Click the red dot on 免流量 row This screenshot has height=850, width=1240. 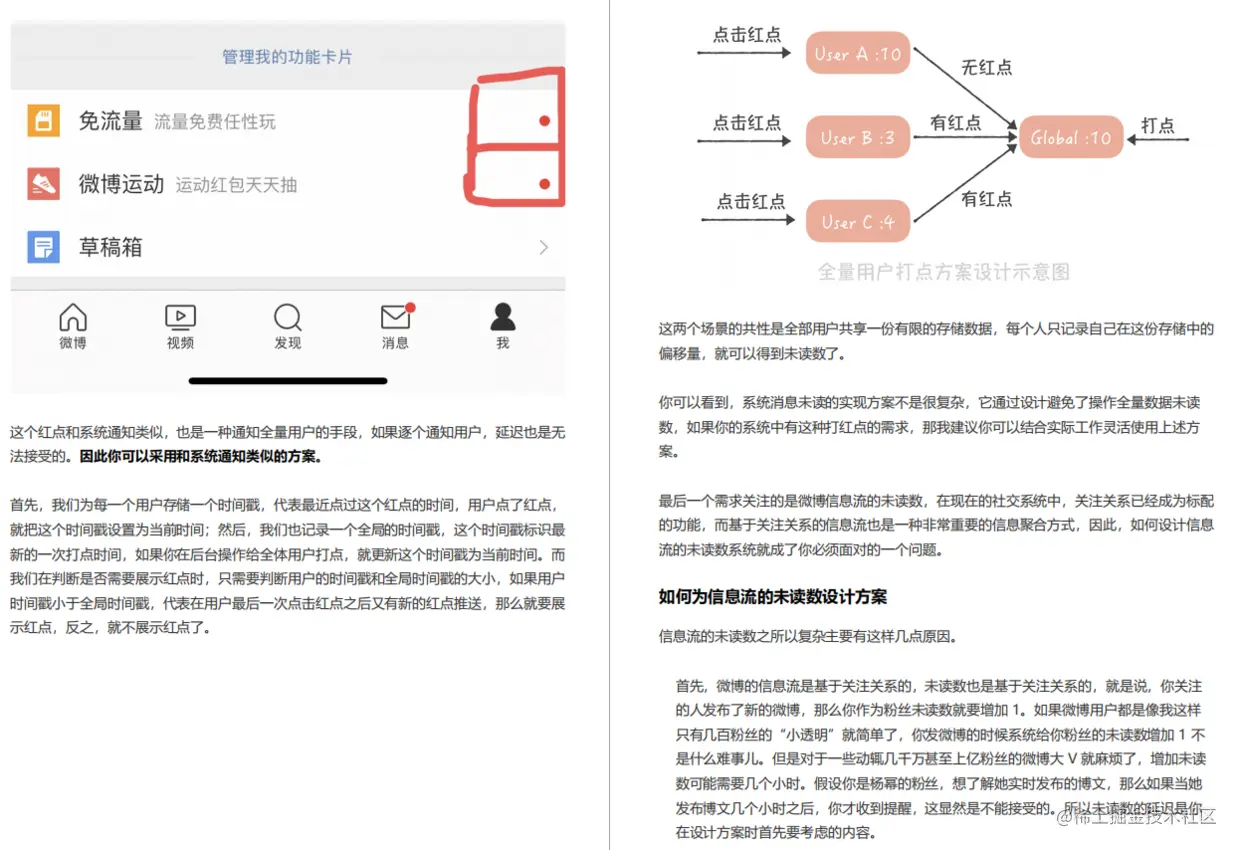[x=544, y=121]
